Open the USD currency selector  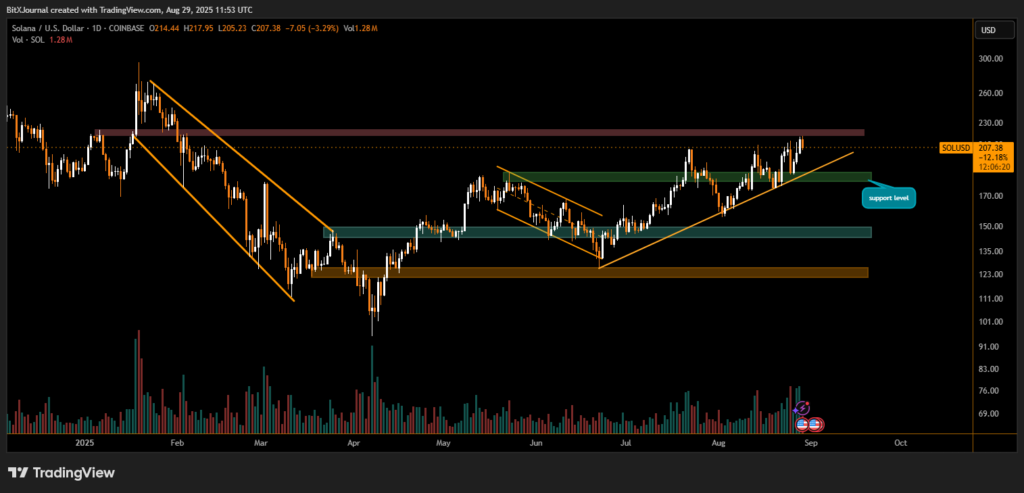click(x=989, y=30)
